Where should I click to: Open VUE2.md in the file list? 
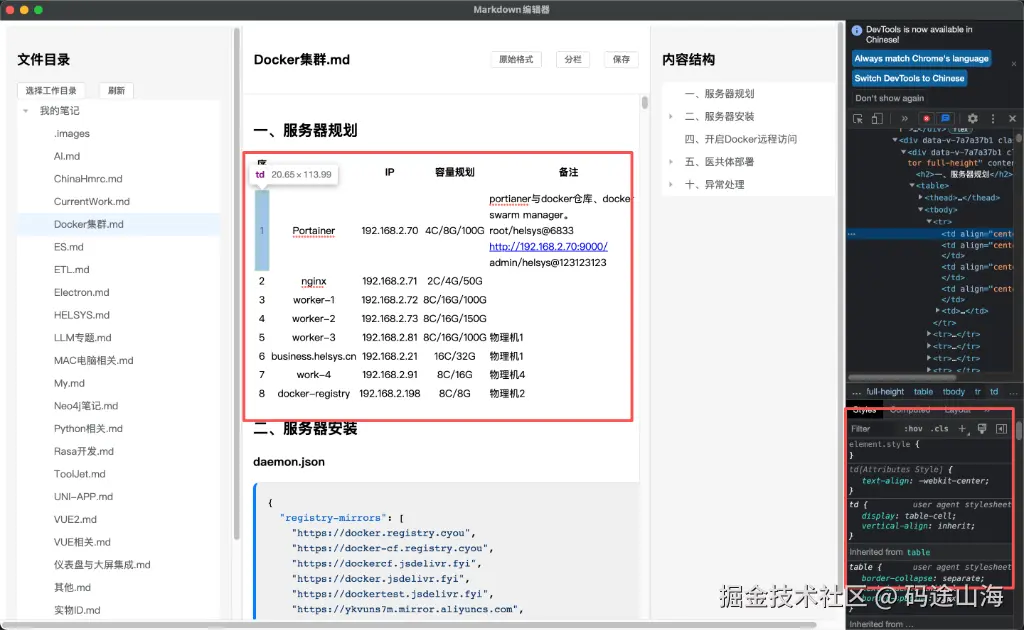75,520
